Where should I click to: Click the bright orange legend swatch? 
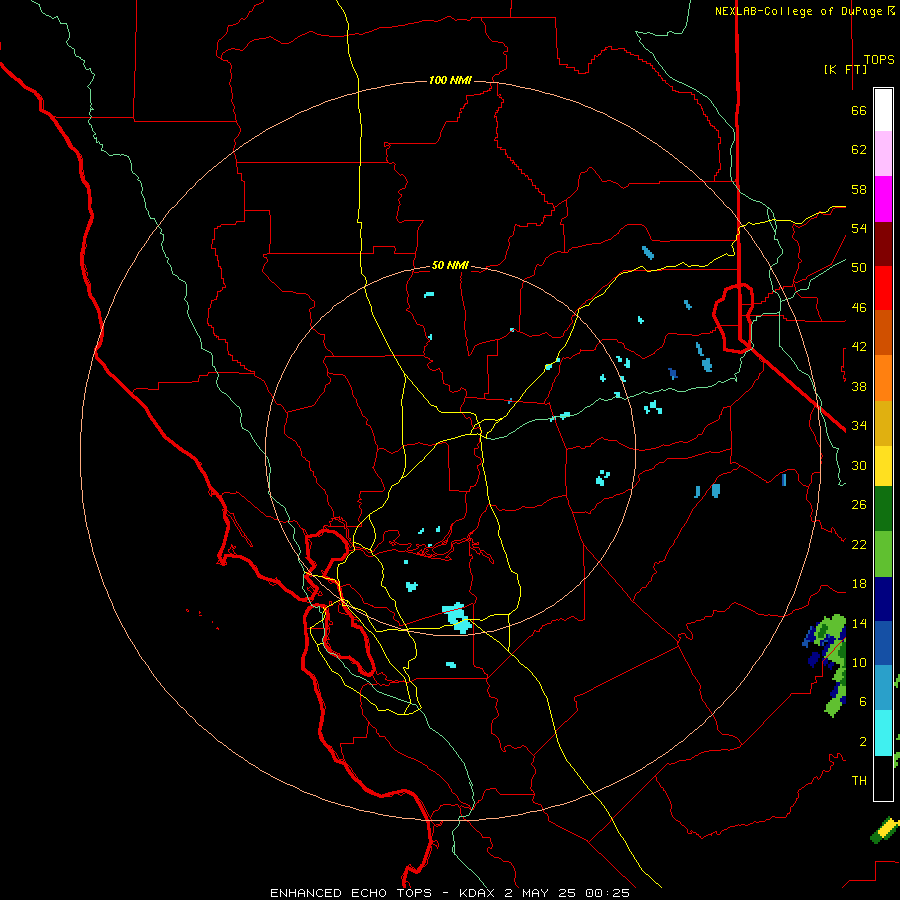click(883, 378)
